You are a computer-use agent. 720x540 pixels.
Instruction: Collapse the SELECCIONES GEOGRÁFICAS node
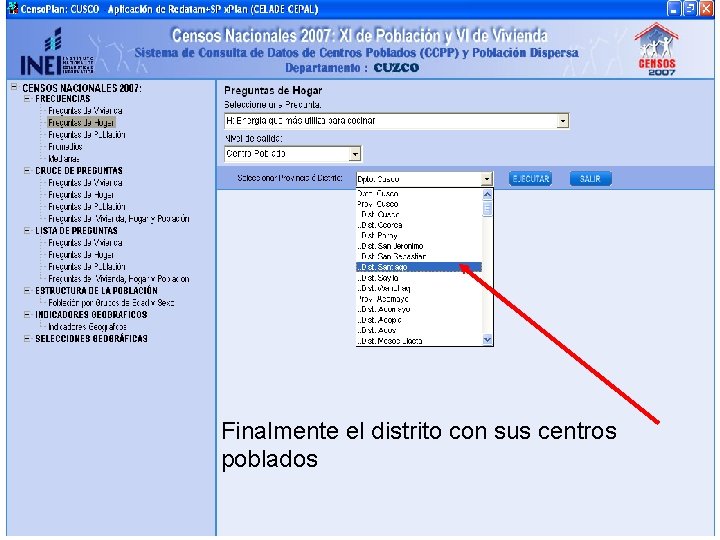tap(27, 338)
